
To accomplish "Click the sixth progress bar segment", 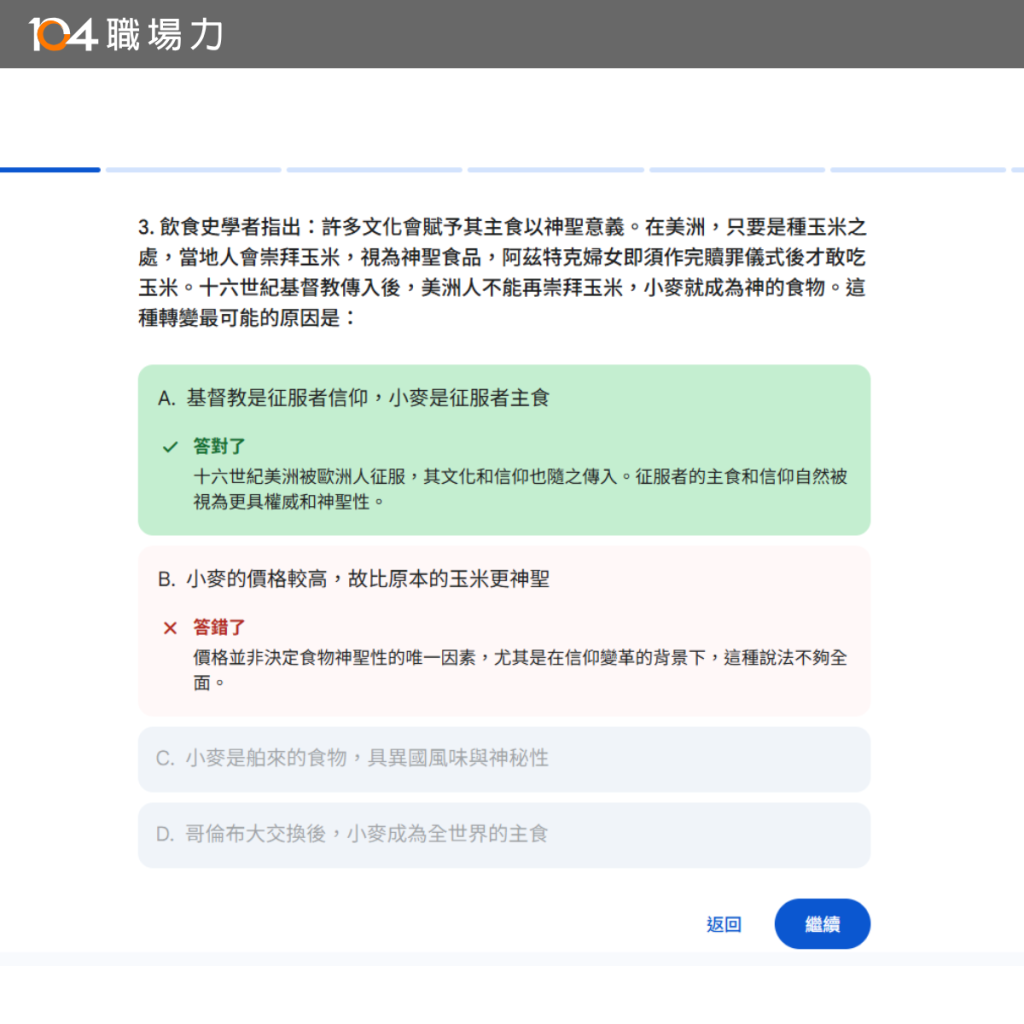I will [x=918, y=170].
